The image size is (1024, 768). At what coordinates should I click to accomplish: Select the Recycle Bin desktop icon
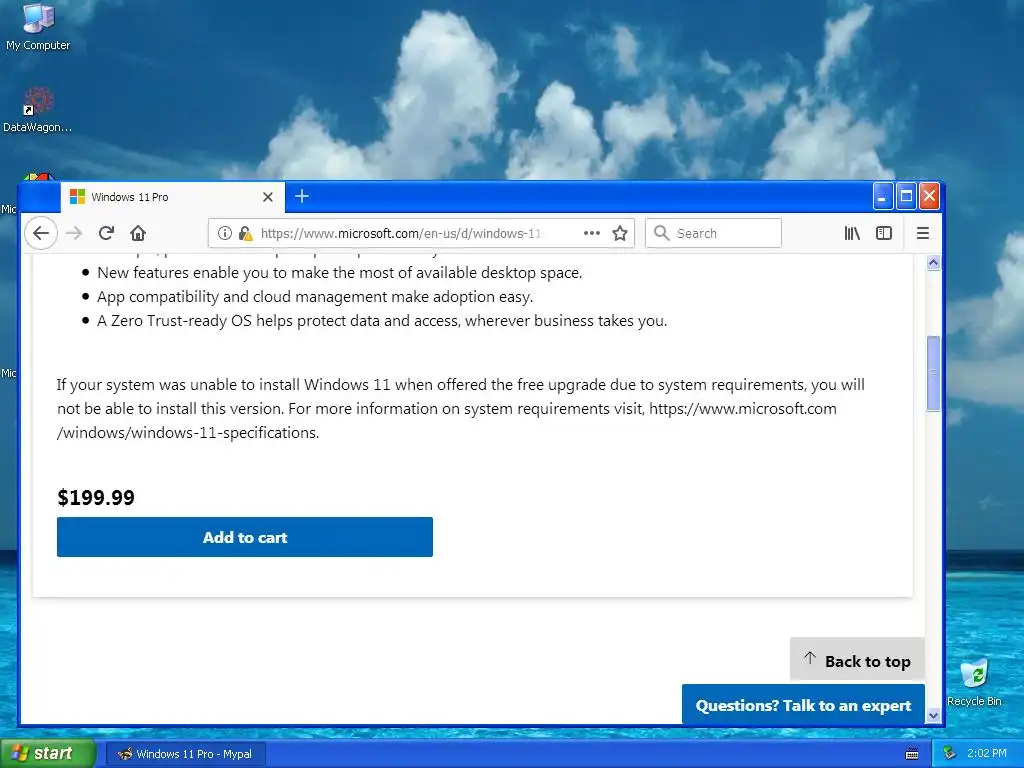tap(974, 683)
